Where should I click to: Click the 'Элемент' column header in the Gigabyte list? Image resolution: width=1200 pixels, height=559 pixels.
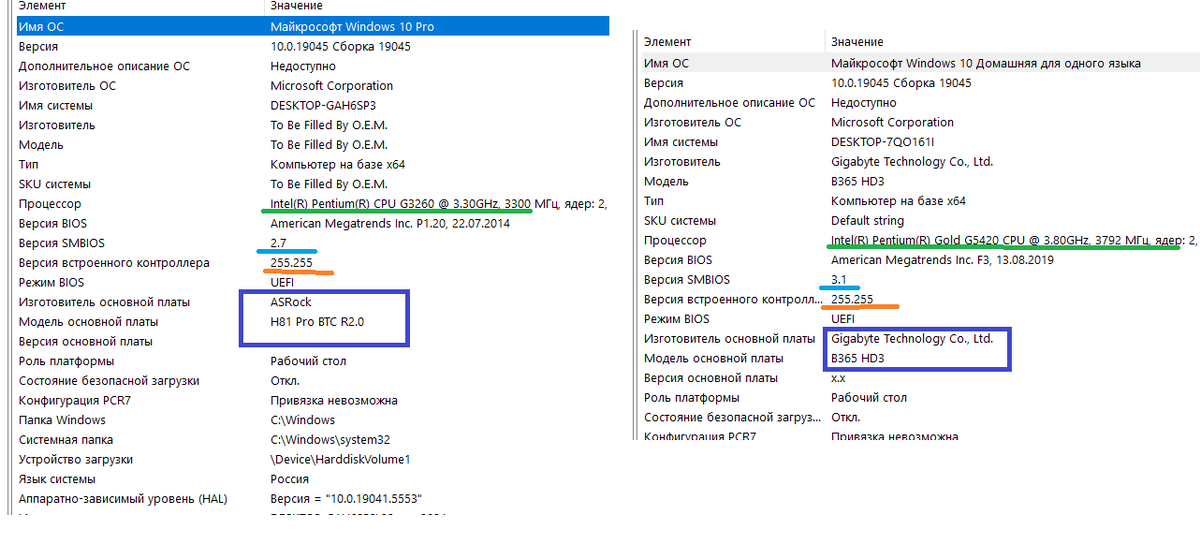(668, 42)
